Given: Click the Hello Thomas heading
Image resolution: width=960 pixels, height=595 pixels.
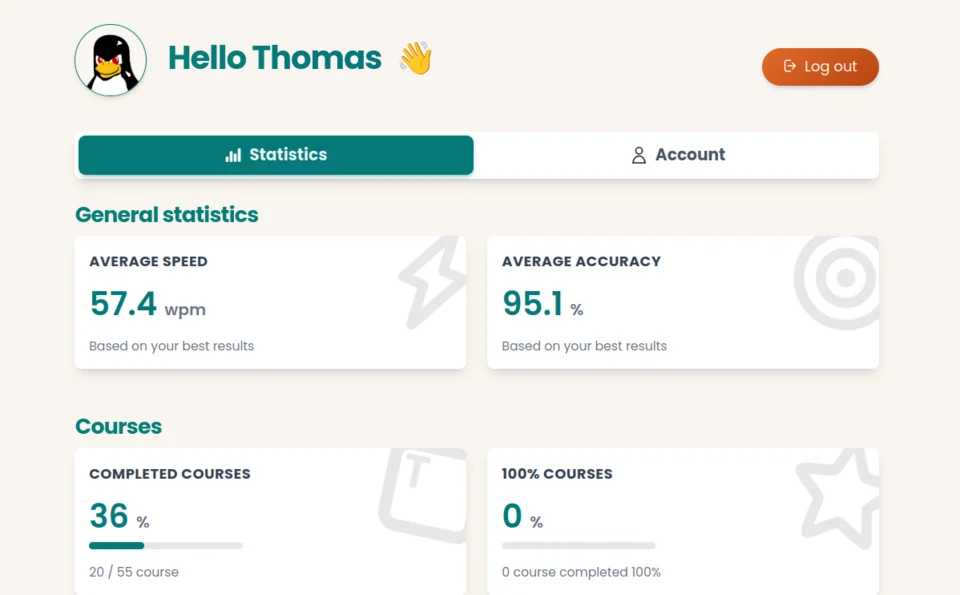Looking at the screenshot, I should click(275, 58).
